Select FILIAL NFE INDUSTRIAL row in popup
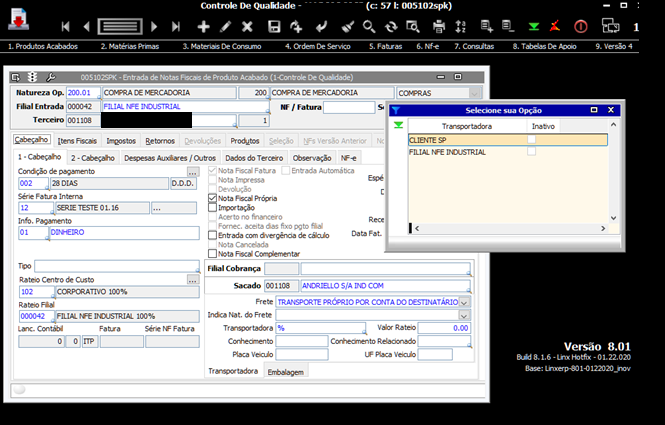This screenshot has height=425, width=665. click(x=447, y=152)
